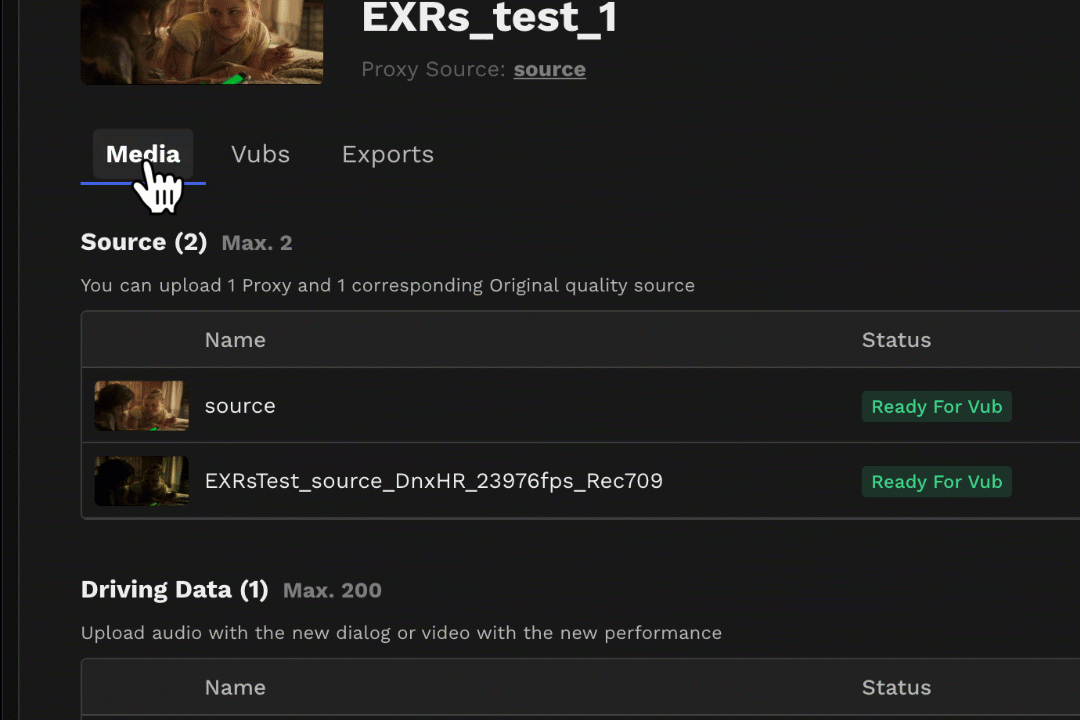Select EXRsTest_source_DnxHR_23976fps_Rec709 entry
The width and height of the screenshot is (1080, 720).
tap(433, 481)
